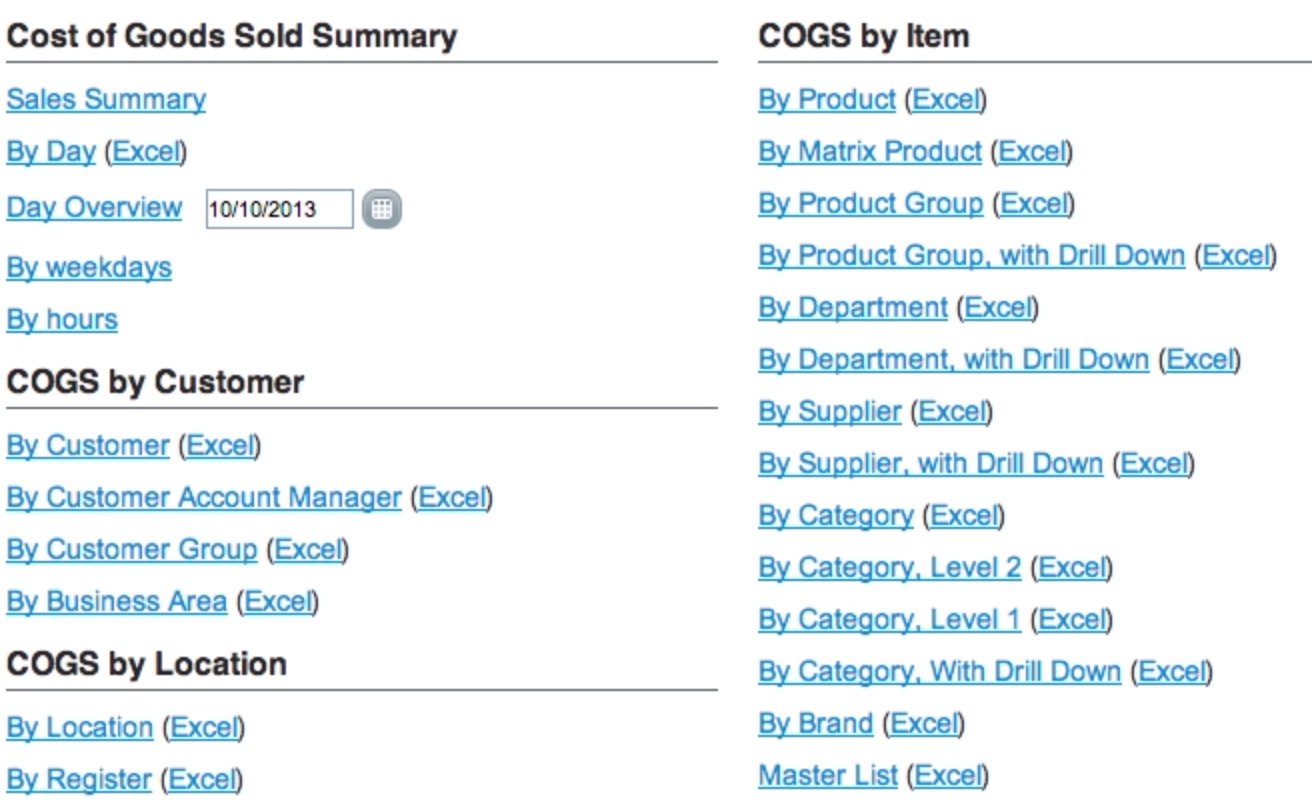Open the Sales Summary report link
This screenshot has width=1312, height=802.
point(106,100)
